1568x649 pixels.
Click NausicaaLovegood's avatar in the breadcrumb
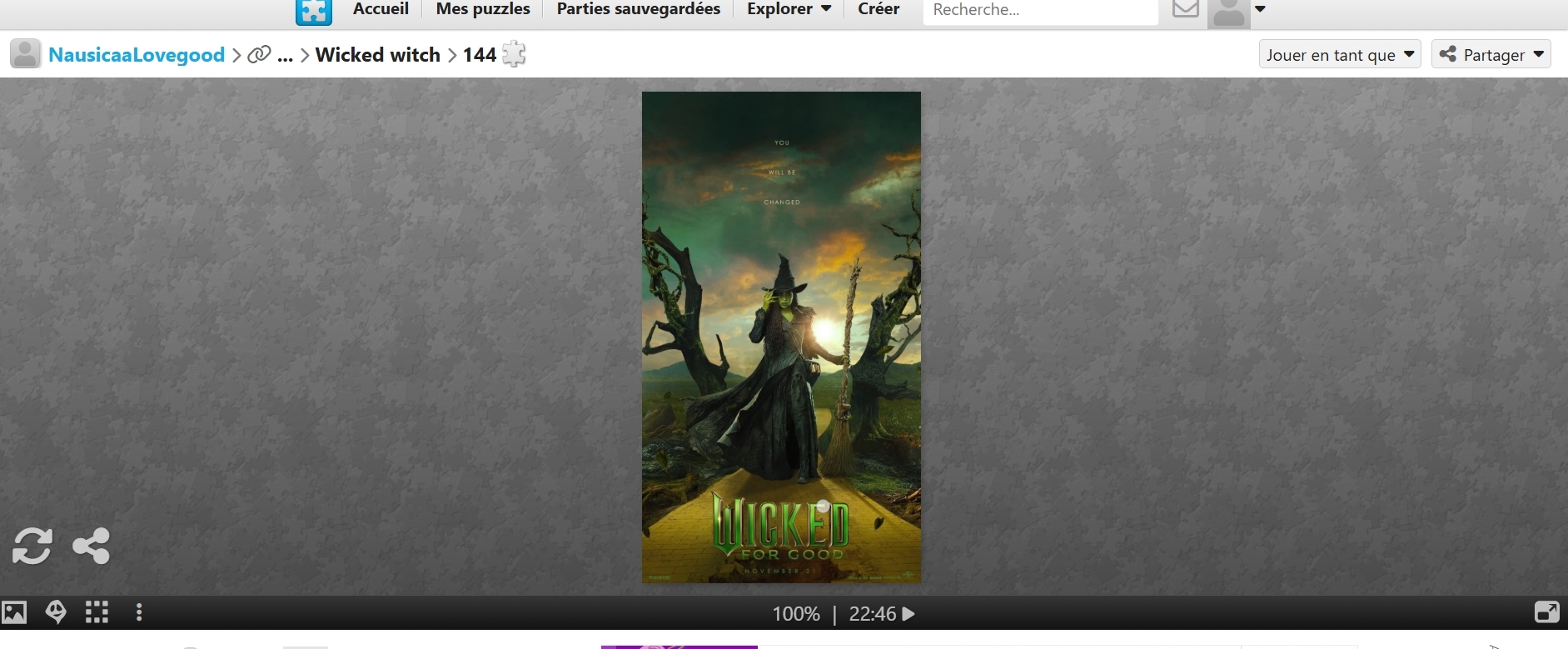click(25, 54)
